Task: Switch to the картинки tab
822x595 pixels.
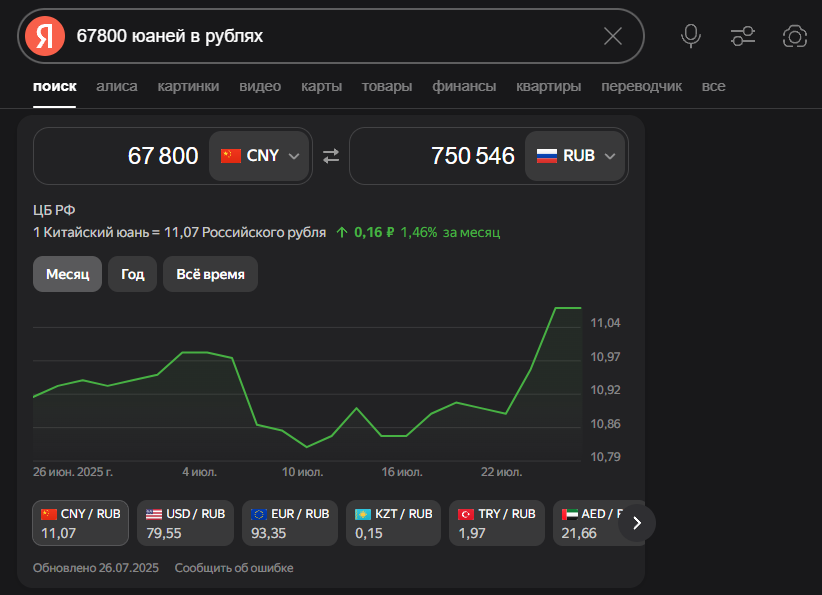Action: click(x=188, y=86)
